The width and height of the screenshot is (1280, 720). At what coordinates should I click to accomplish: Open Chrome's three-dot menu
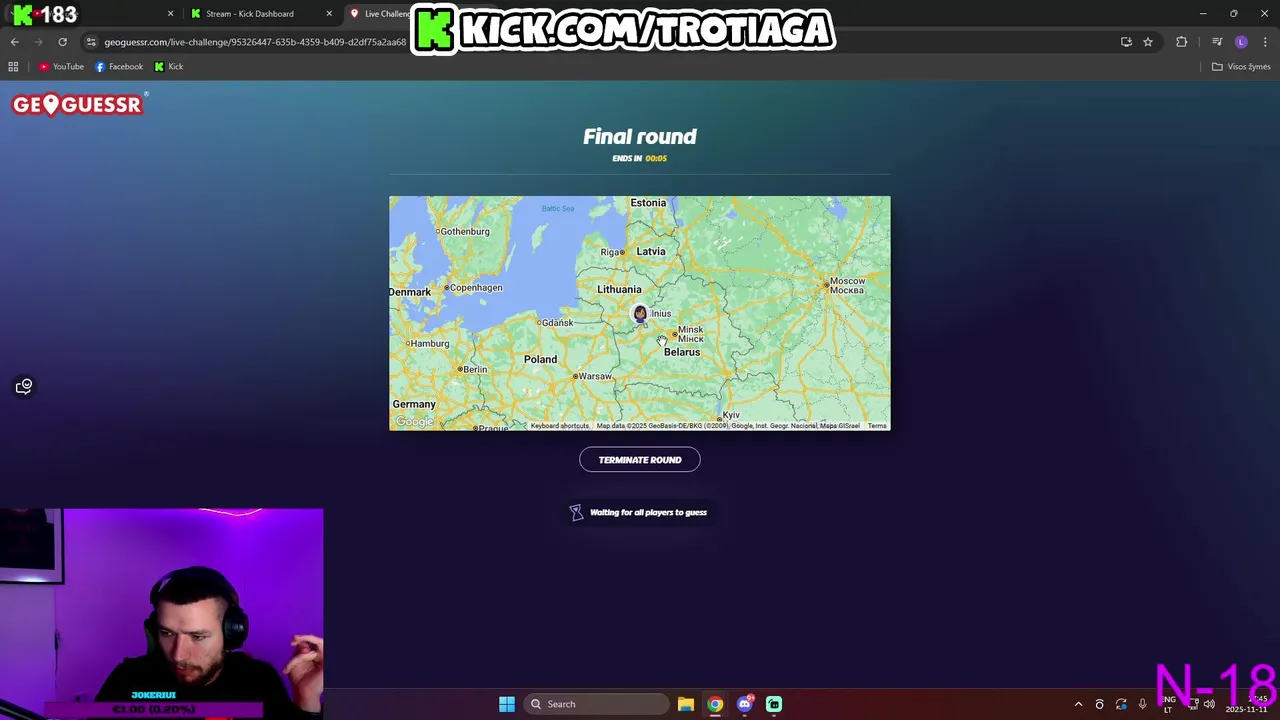1265,42
